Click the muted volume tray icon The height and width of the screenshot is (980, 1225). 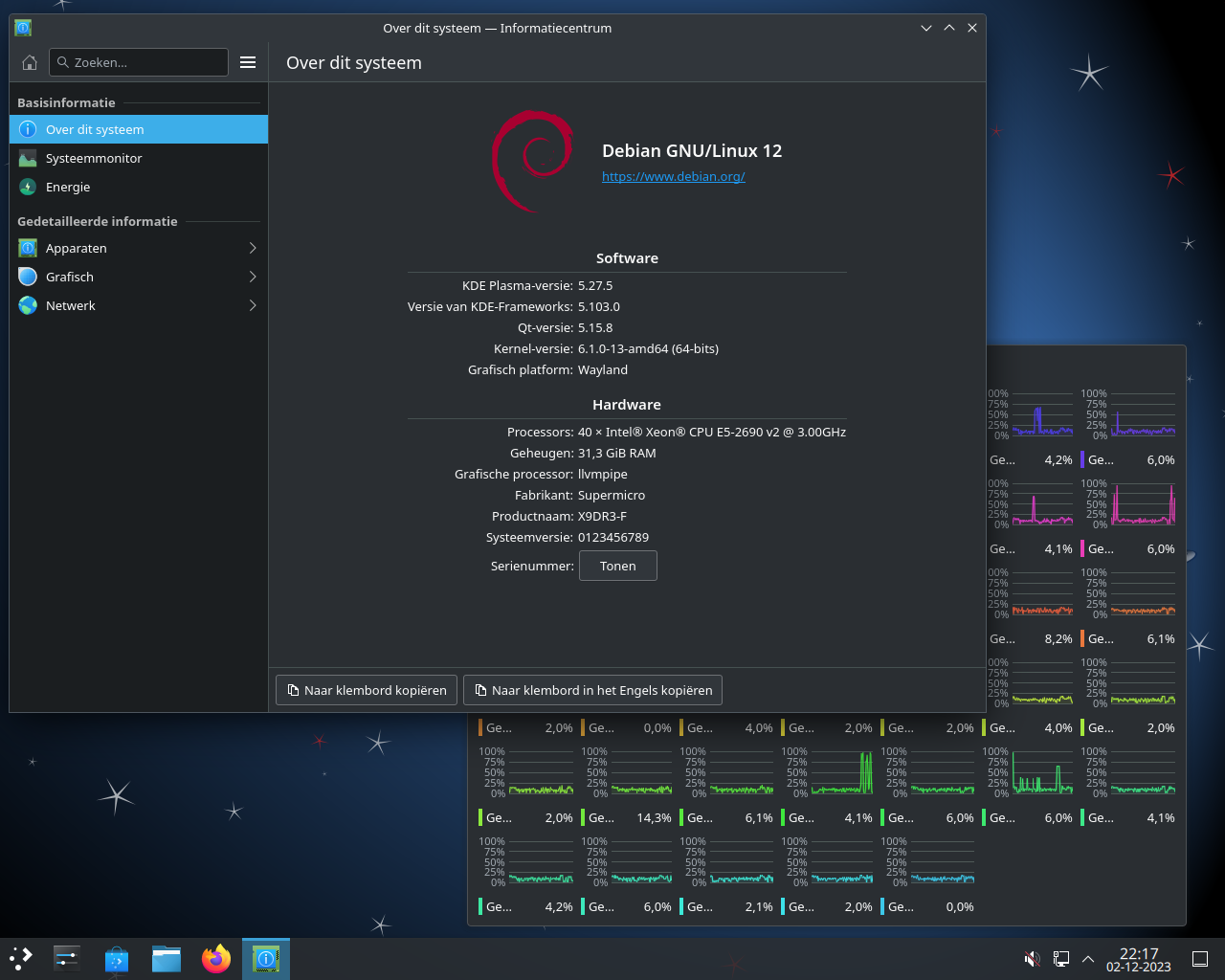(1033, 959)
